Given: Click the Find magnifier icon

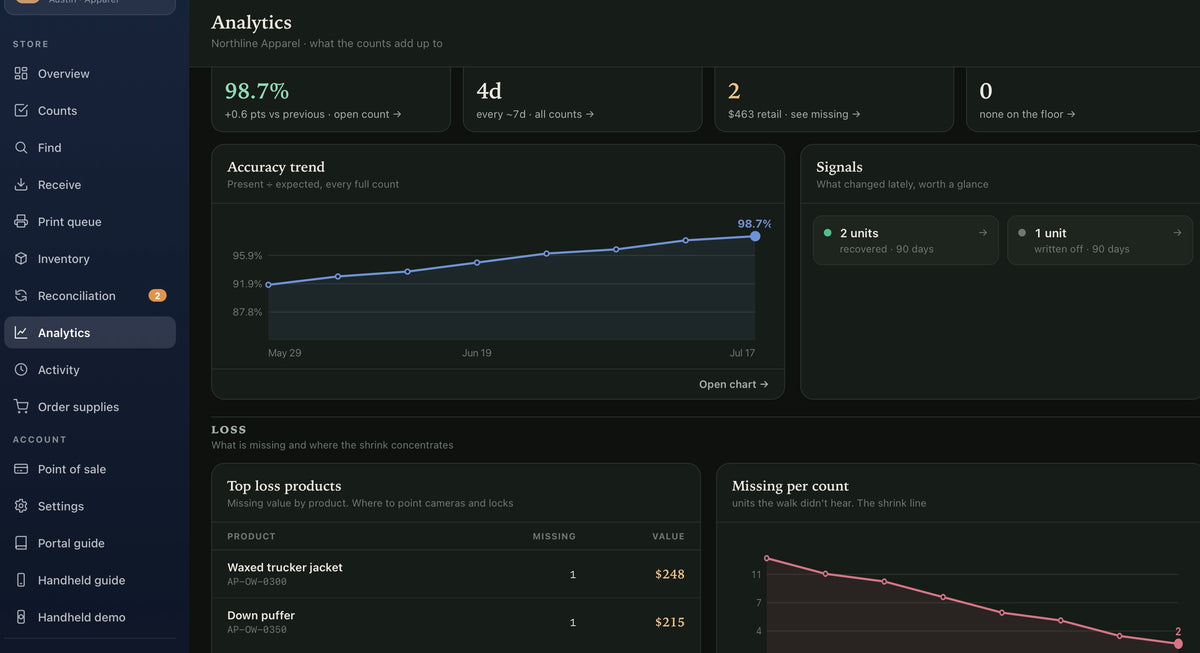Looking at the screenshot, I should (x=21, y=148).
